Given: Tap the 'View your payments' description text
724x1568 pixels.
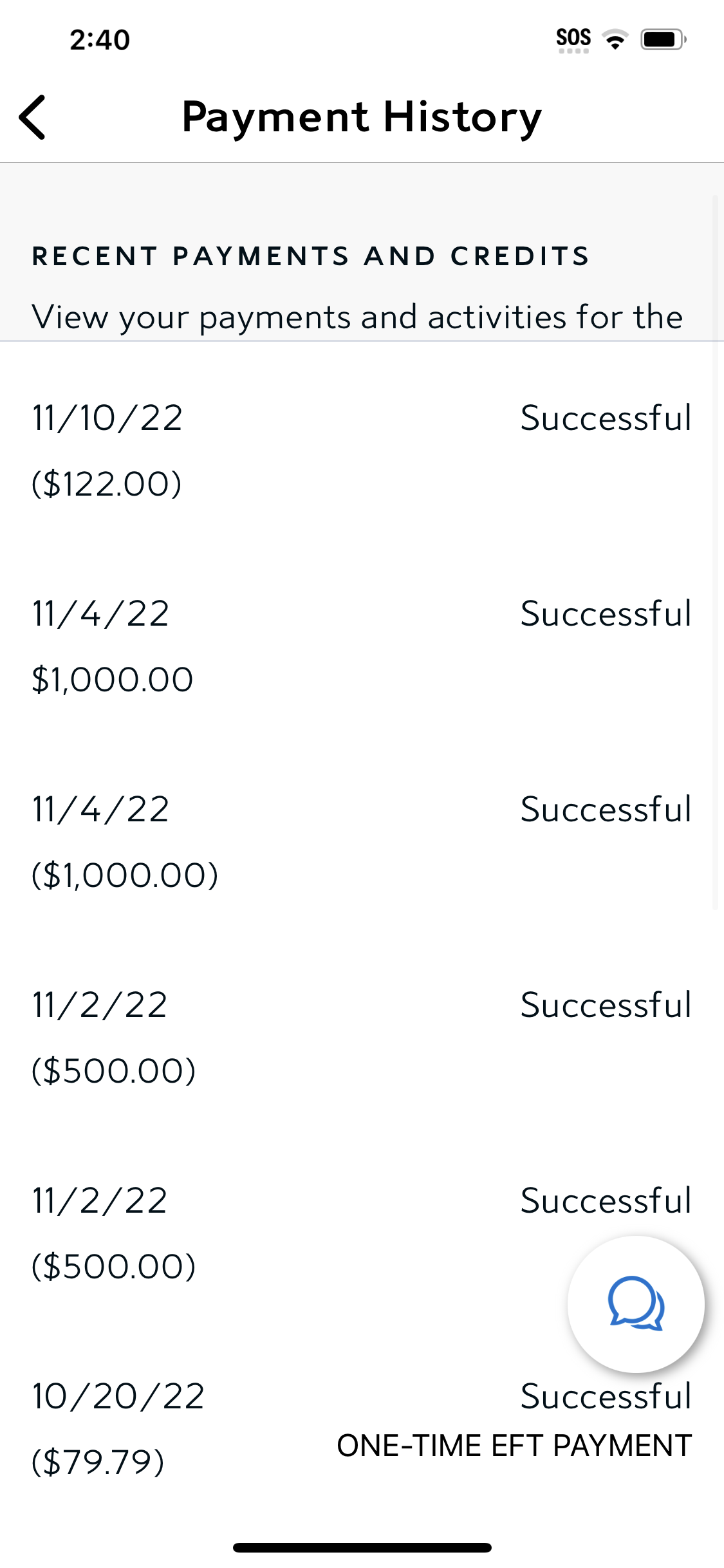Looking at the screenshot, I should tap(357, 317).
